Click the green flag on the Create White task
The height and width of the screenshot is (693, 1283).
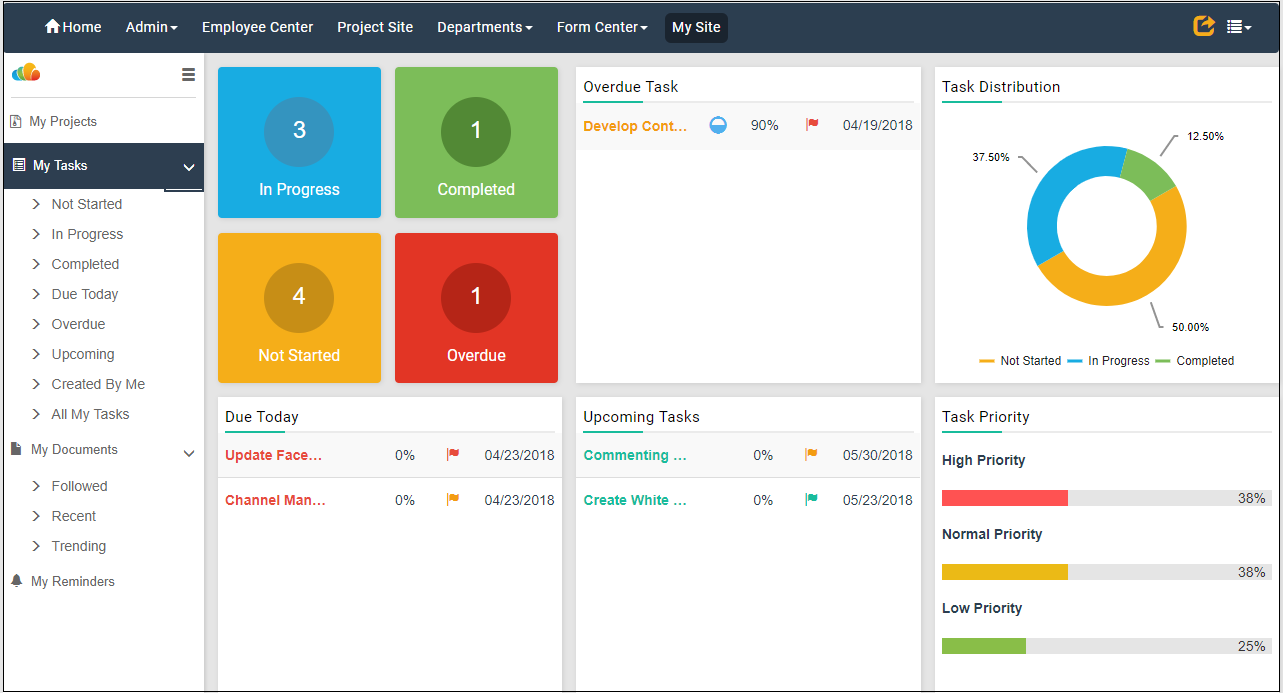pos(811,500)
